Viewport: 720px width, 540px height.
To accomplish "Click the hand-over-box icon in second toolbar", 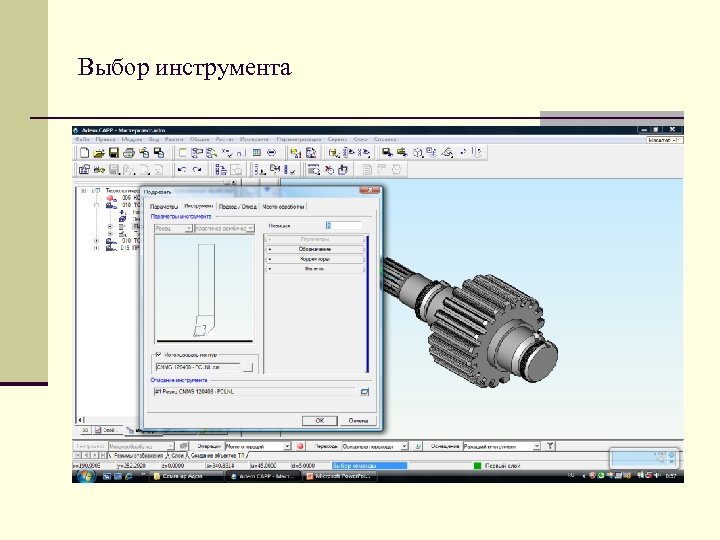I will pos(343,170).
